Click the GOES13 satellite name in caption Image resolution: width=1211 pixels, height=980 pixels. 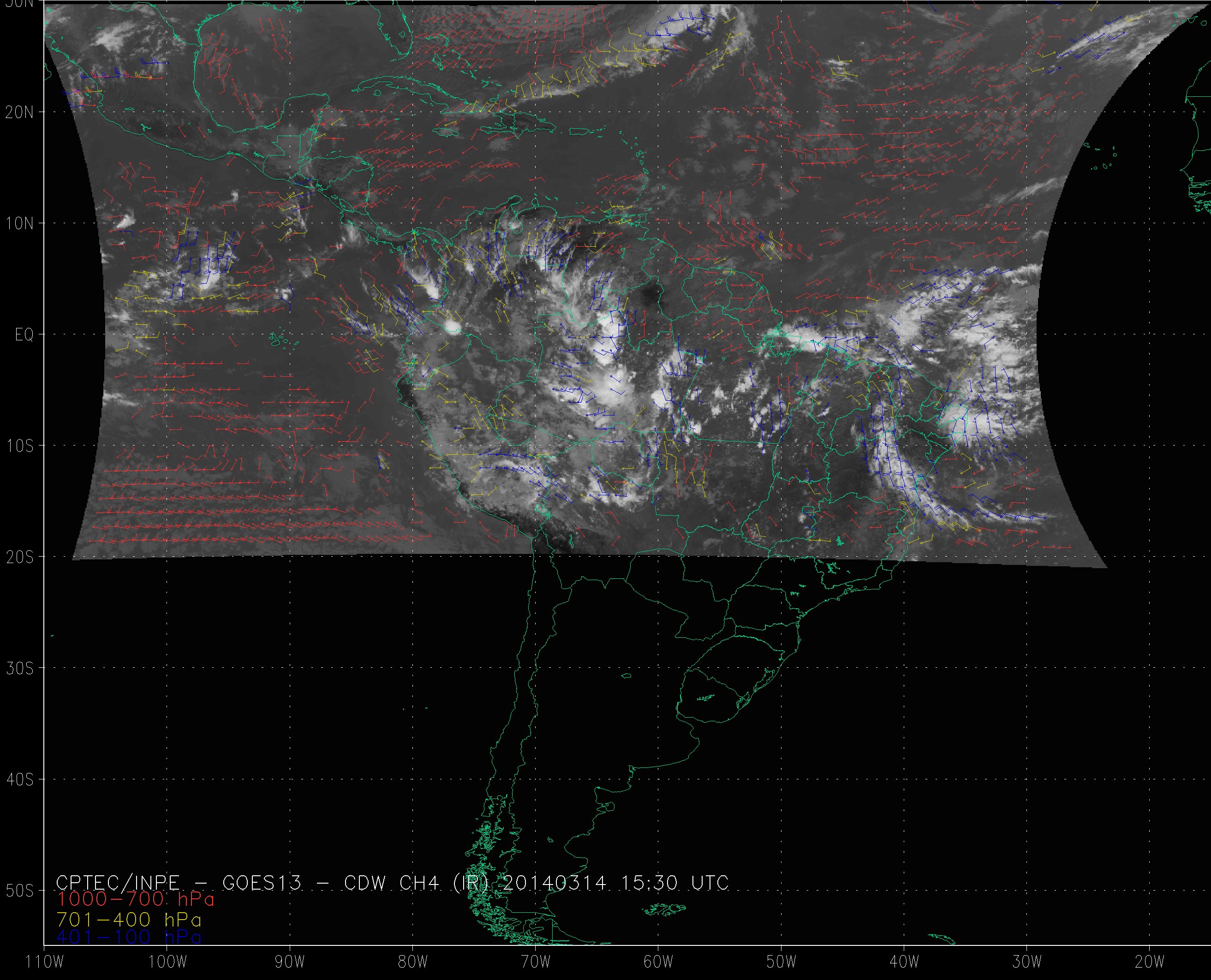click(262, 882)
